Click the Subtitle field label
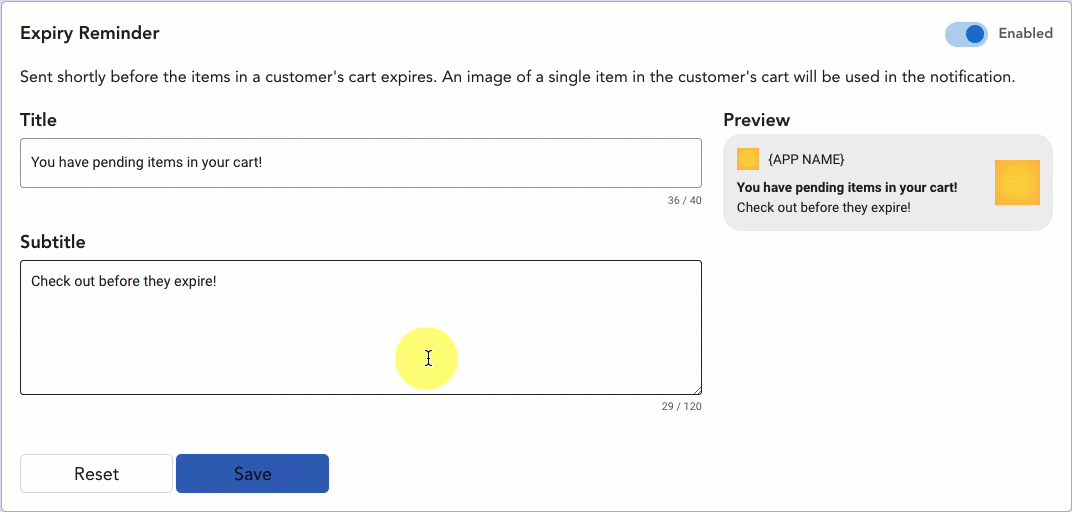Viewport: 1072px width, 512px height. 53,242
